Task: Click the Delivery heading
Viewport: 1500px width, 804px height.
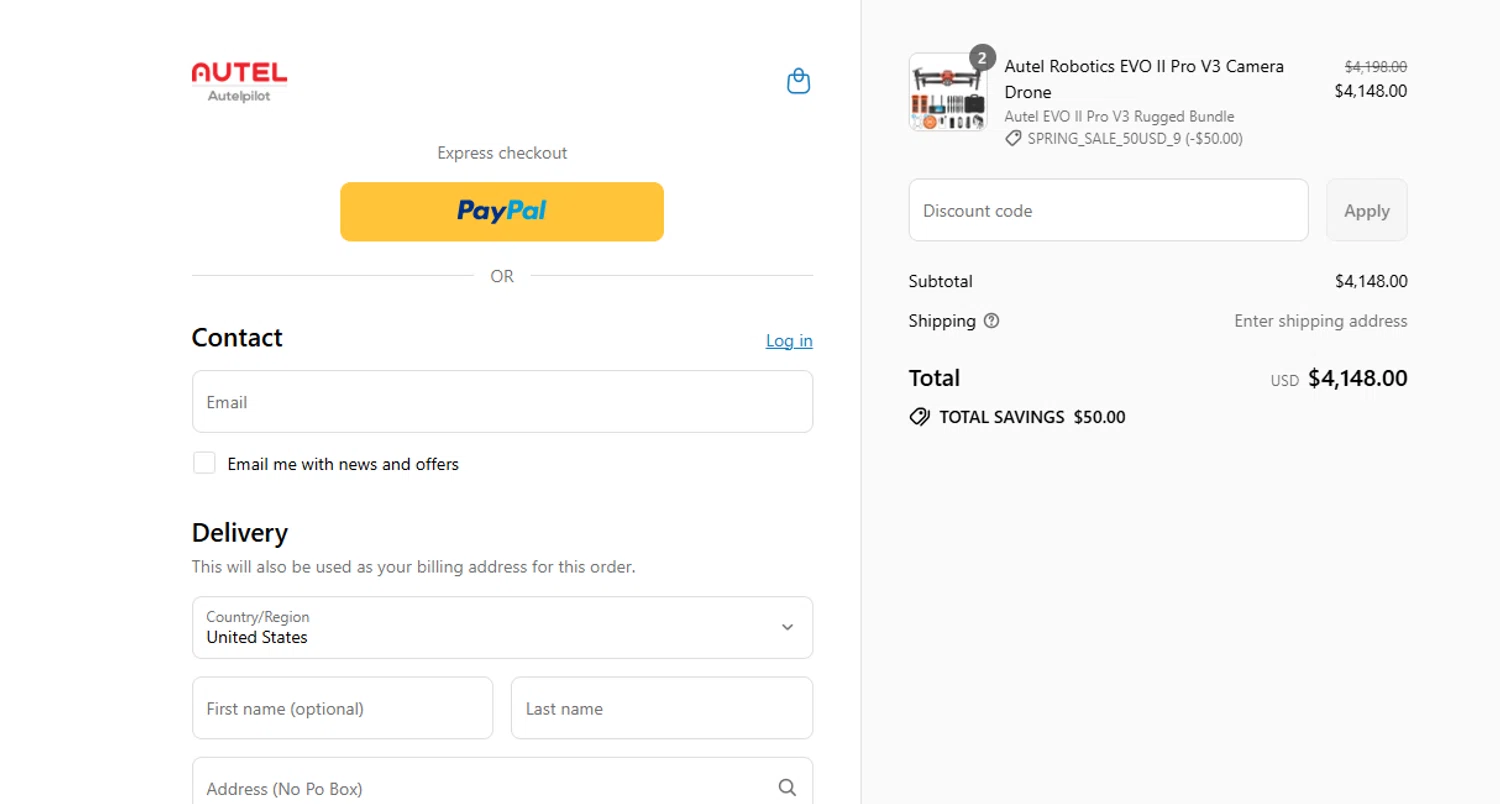Action: point(240,533)
